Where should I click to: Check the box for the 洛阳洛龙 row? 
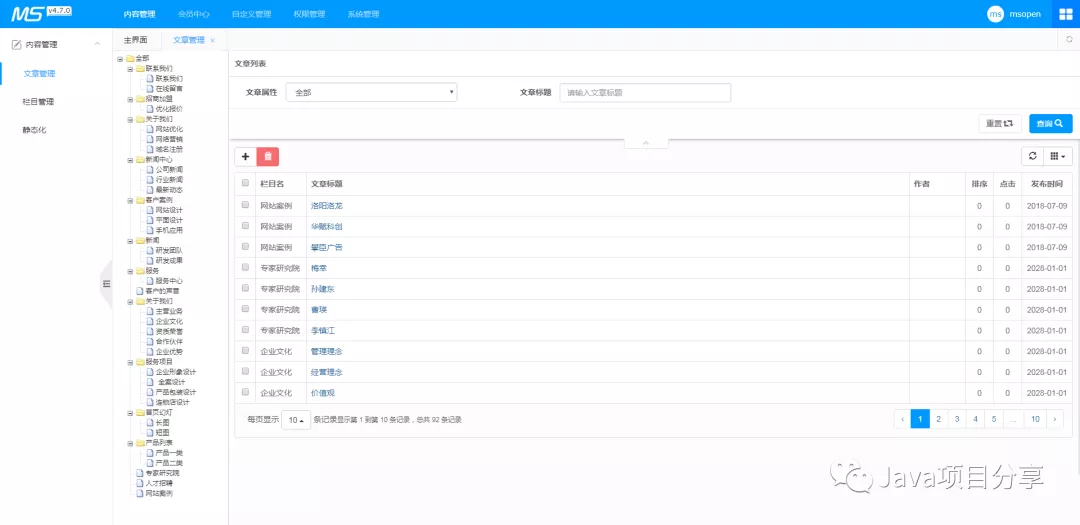(x=246, y=205)
